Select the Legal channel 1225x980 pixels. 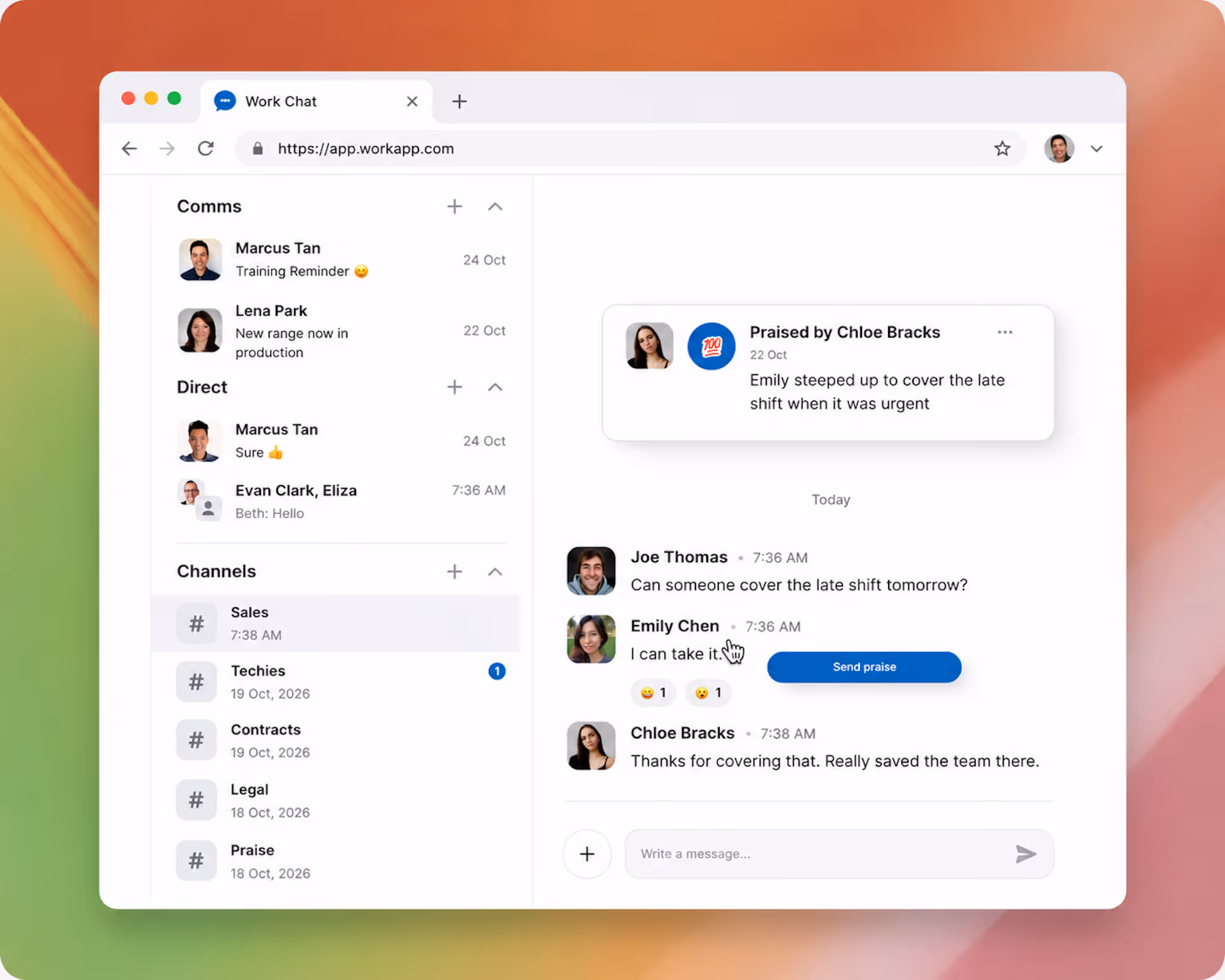click(336, 800)
